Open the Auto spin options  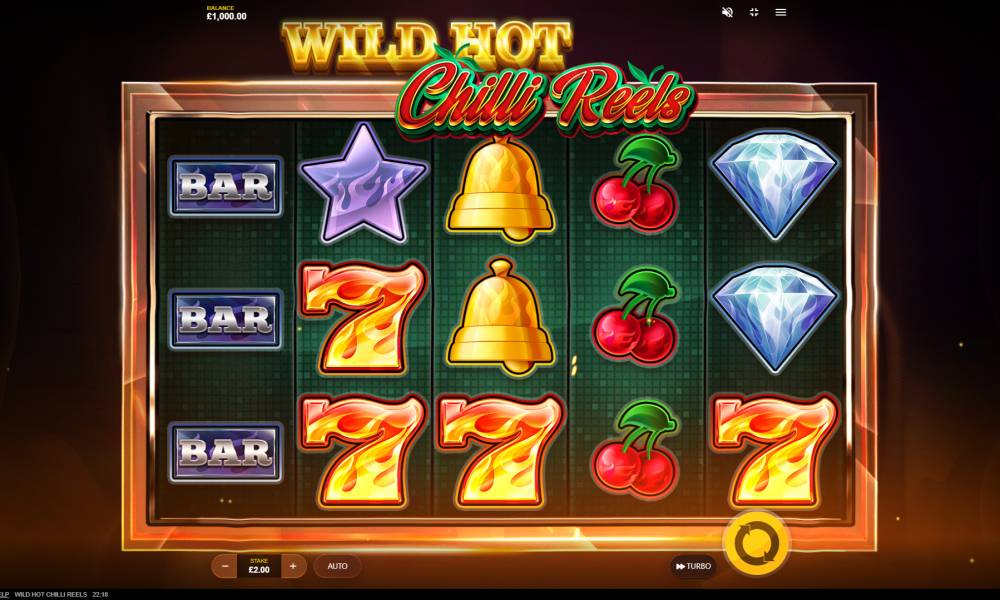[337, 566]
